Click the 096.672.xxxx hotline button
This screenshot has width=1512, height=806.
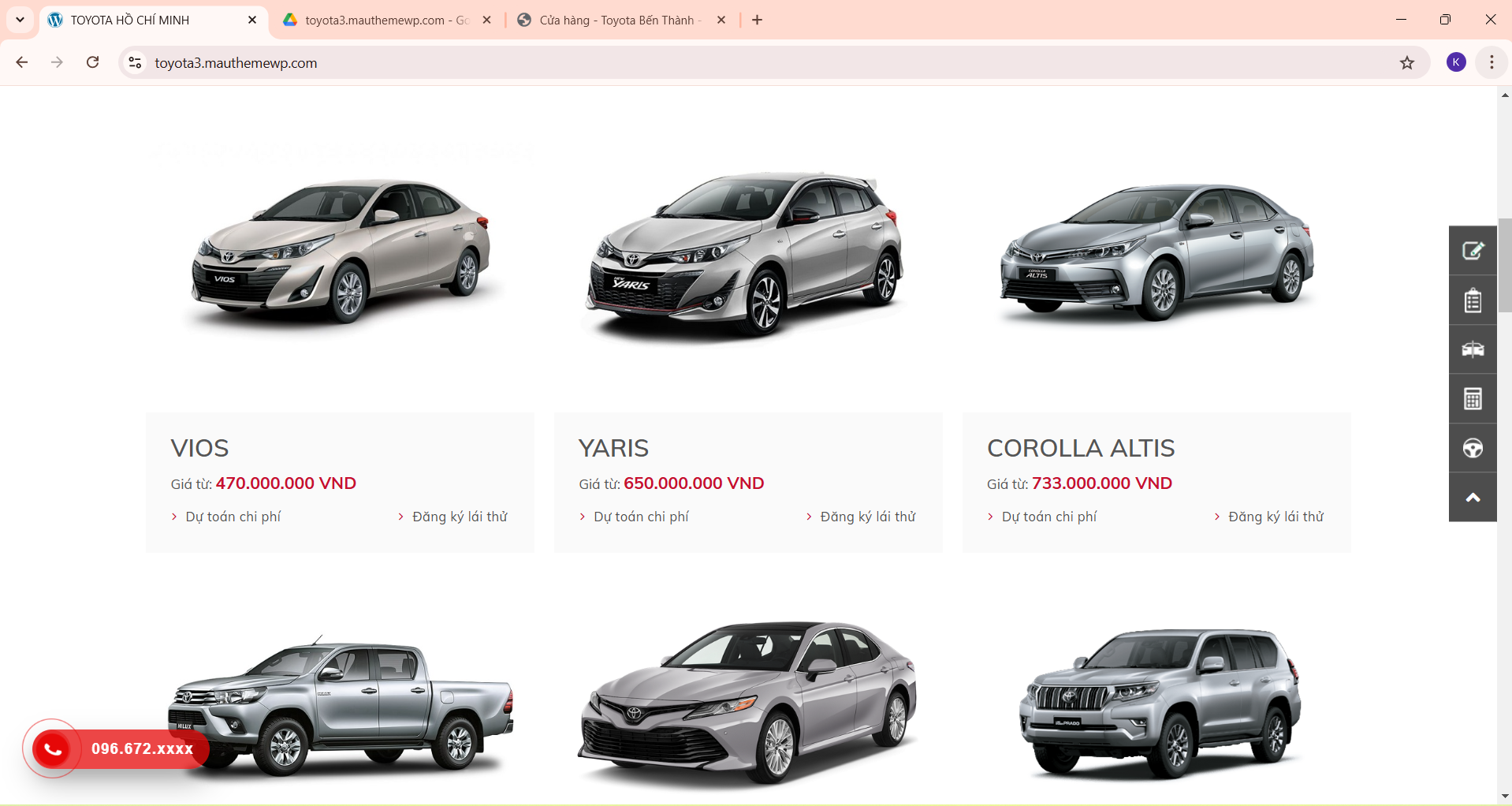pyautogui.click(x=142, y=748)
